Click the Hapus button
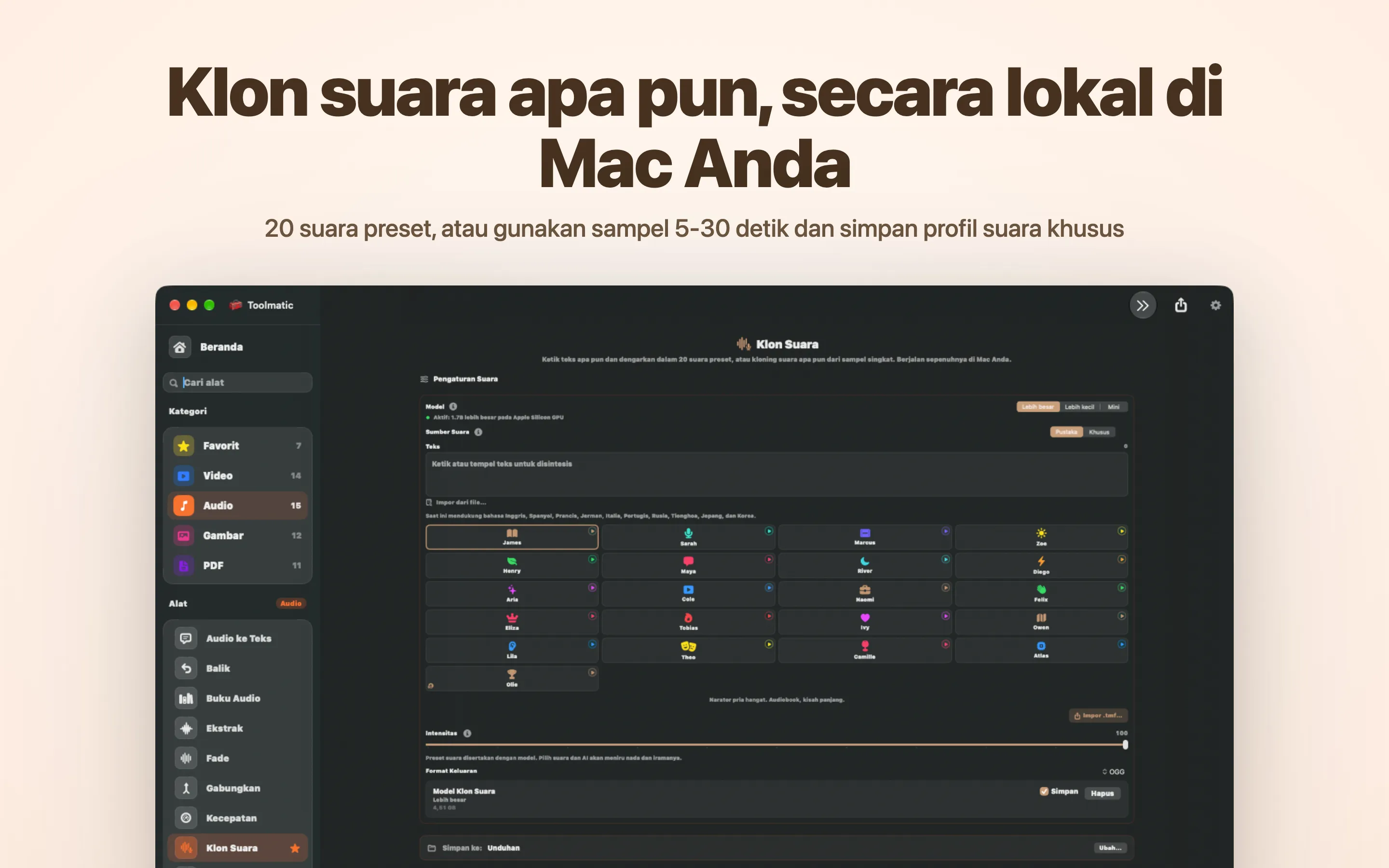The image size is (1389, 868). click(1102, 793)
